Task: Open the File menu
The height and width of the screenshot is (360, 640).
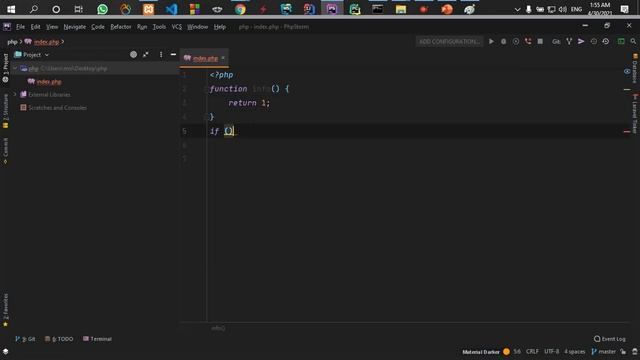Action: click(x=20, y=27)
